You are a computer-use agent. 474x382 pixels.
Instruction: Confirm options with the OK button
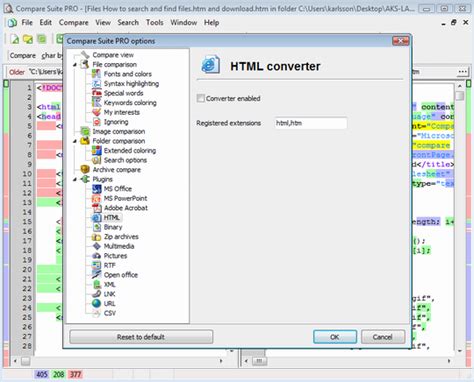pyautogui.click(x=335, y=337)
